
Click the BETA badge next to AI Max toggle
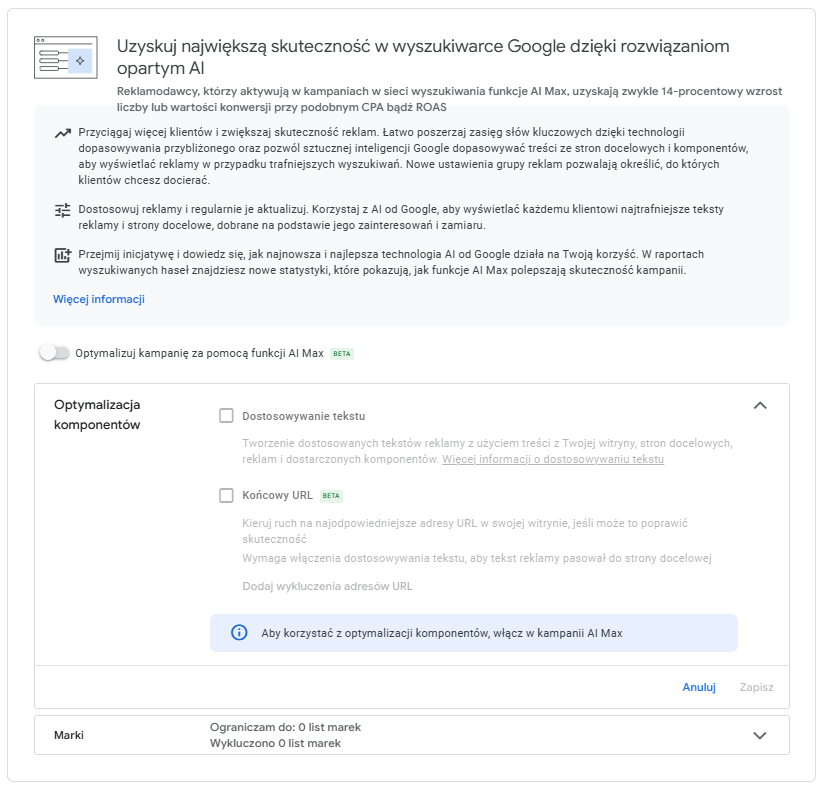341,353
